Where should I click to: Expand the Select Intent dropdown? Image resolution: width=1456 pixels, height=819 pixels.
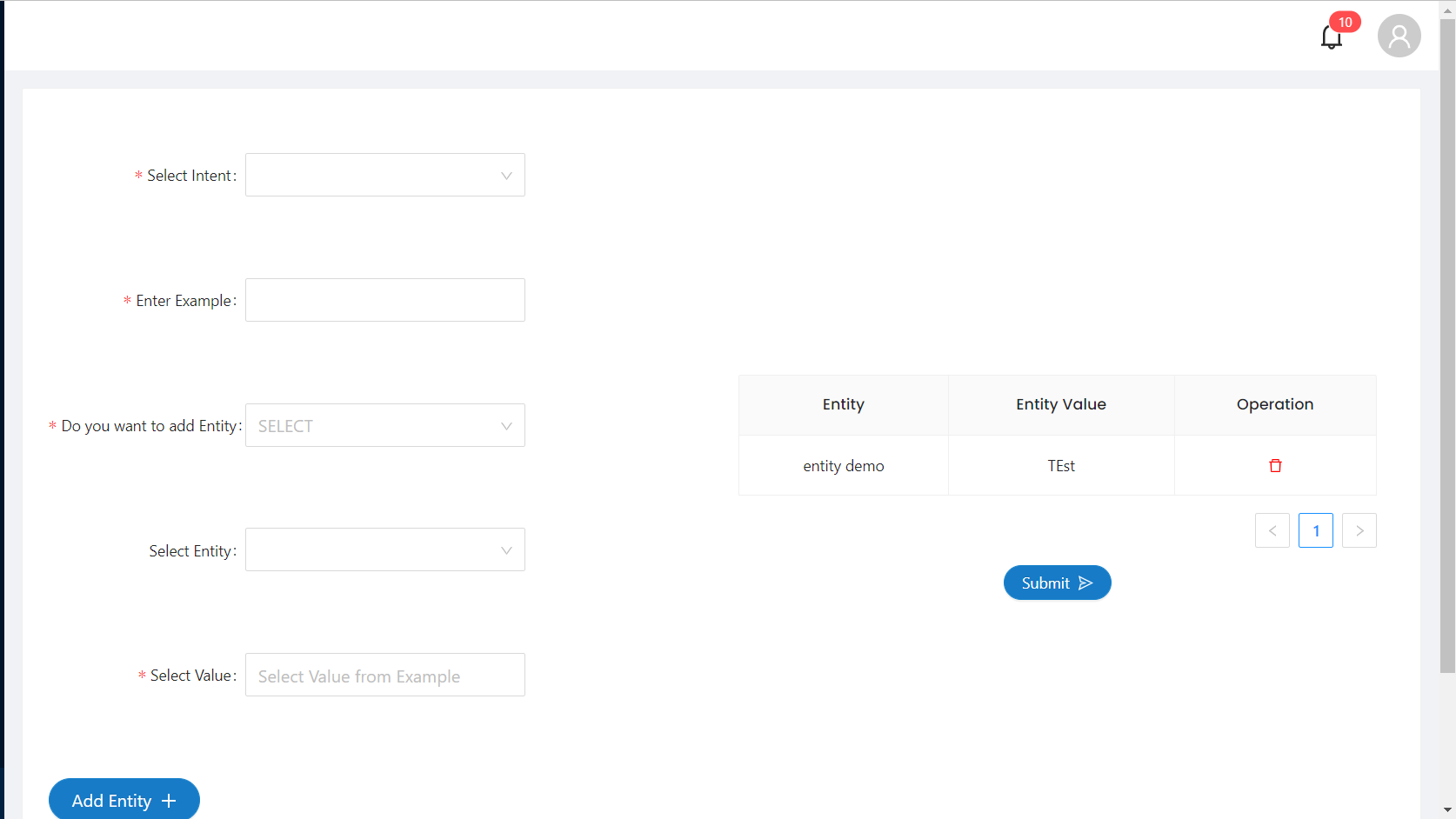click(385, 175)
